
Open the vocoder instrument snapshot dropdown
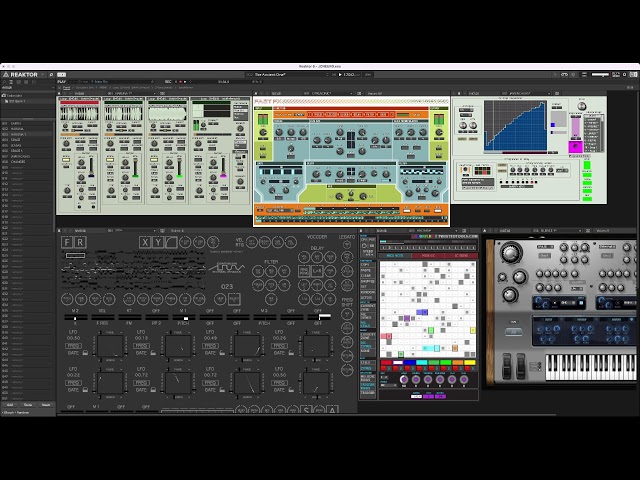(131, 231)
